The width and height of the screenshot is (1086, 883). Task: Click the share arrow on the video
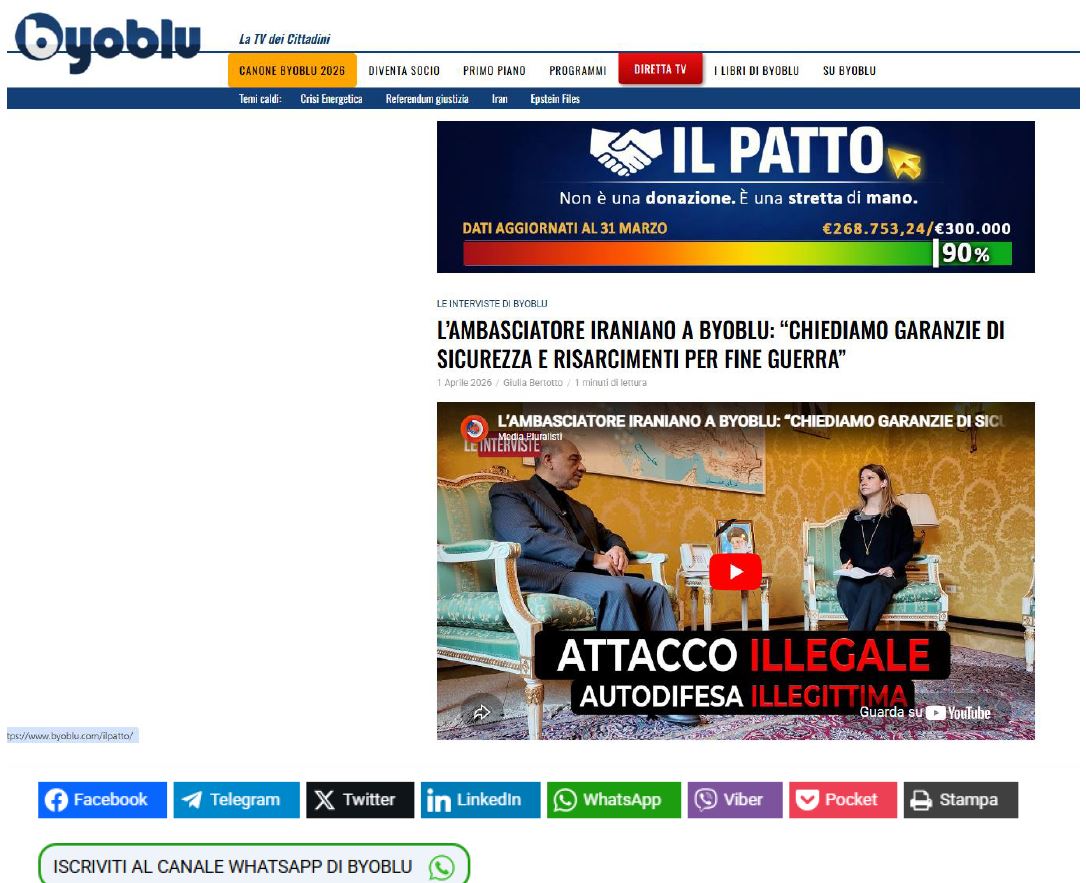(482, 712)
